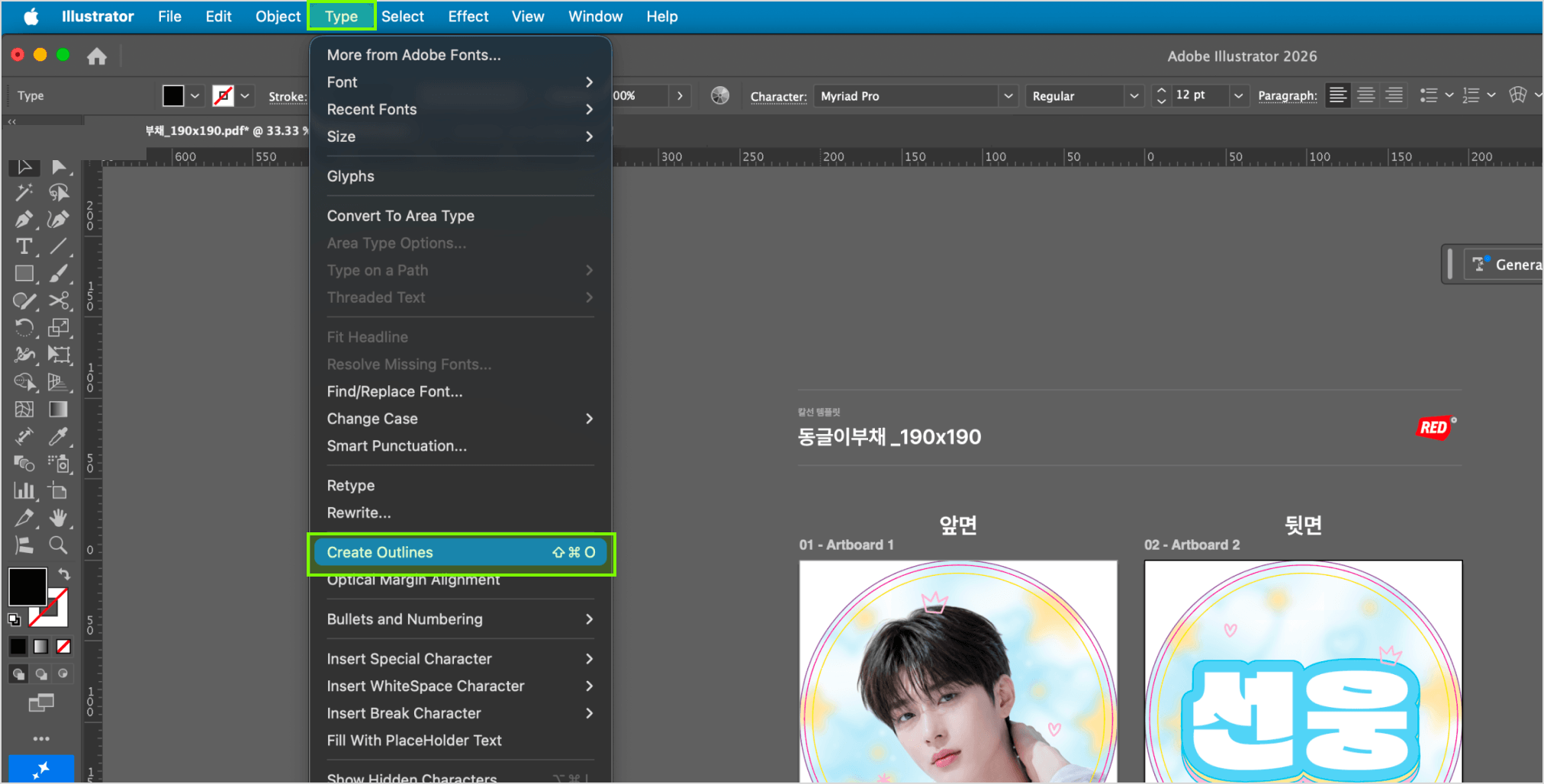Open the Apple menu
The image size is (1544, 784).
[31, 16]
